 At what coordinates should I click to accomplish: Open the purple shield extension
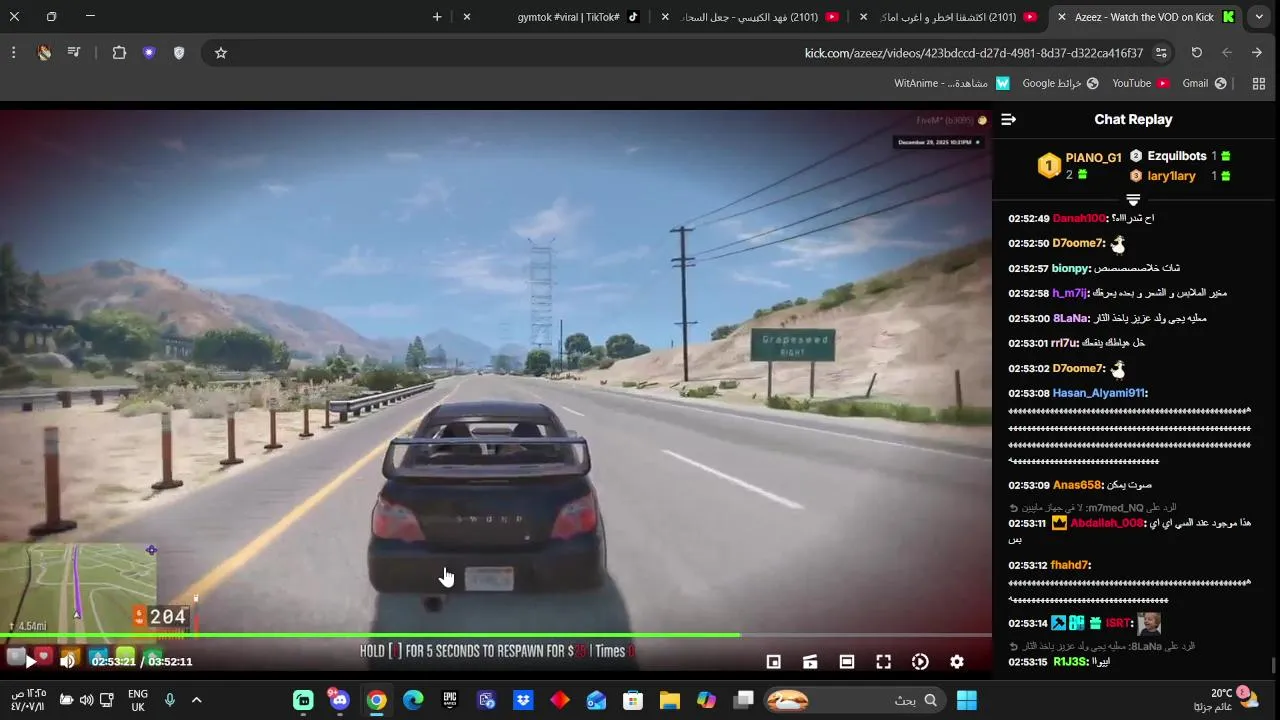pyautogui.click(x=149, y=53)
